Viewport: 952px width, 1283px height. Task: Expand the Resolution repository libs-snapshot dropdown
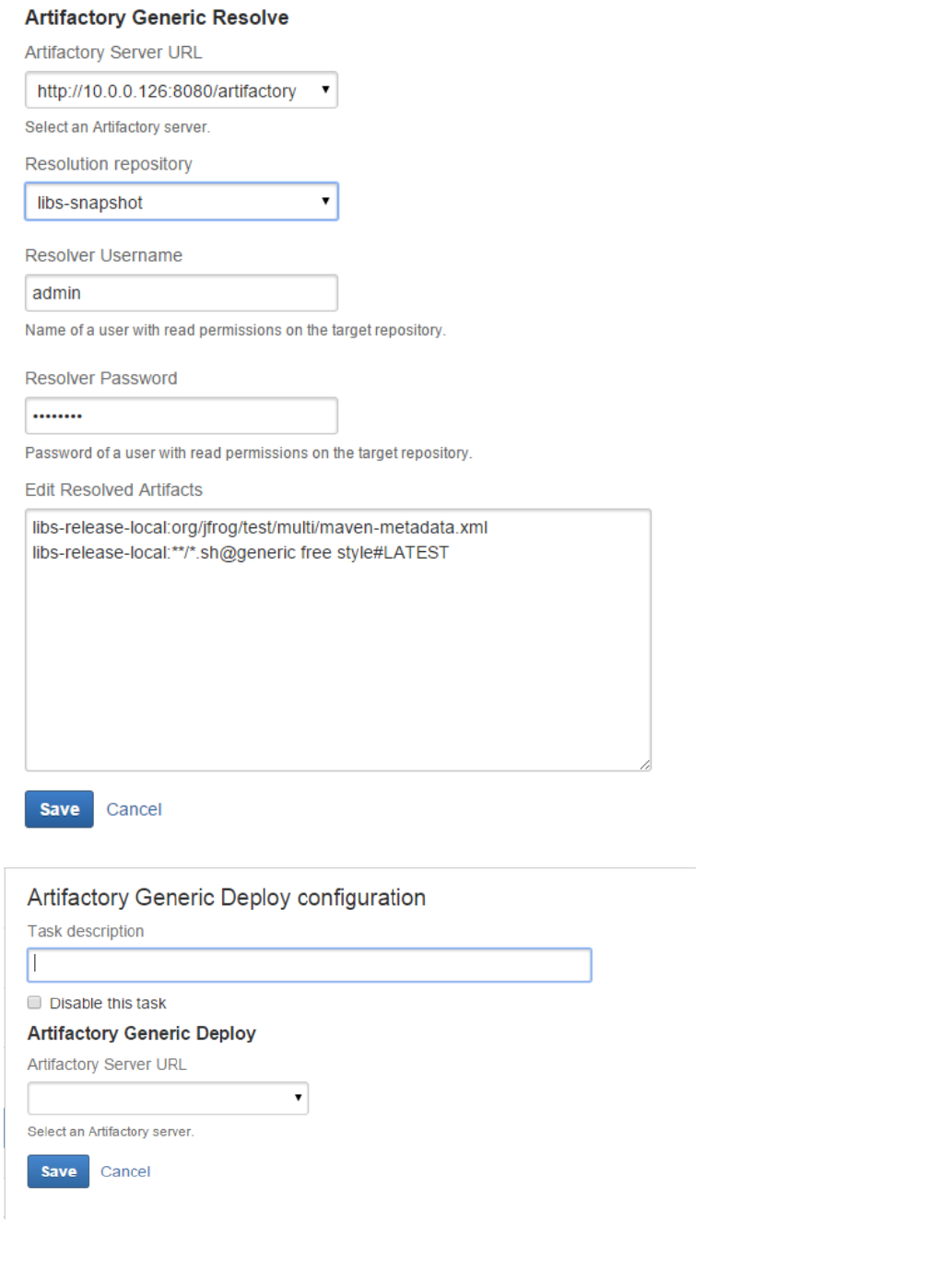click(x=181, y=202)
